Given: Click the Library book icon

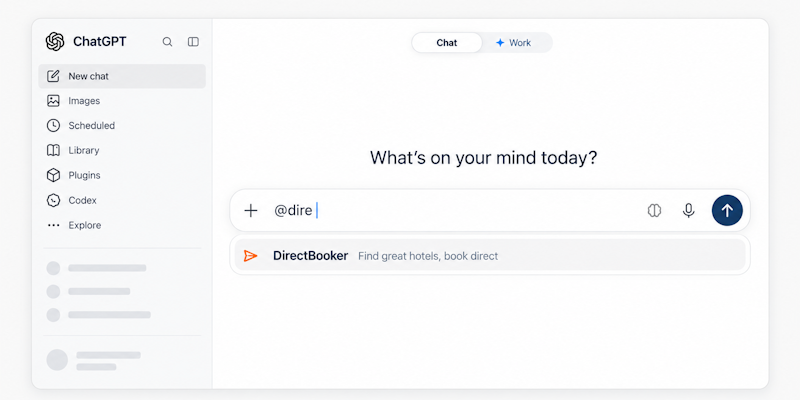Looking at the screenshot, I should pyautogui.click(x=54, y=151).
